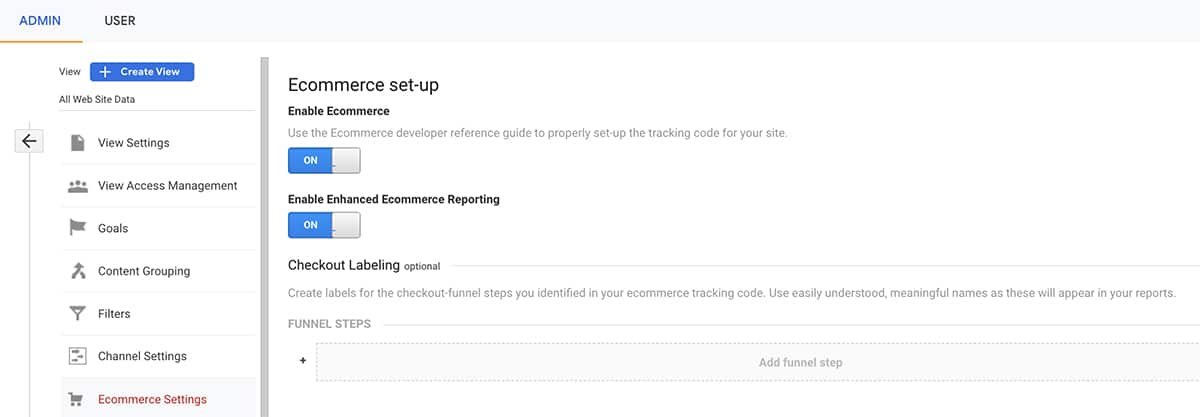This screenshot has height=417, width=1200.
Task: Switch to the USER tab
Action: (x=120, y=20)
